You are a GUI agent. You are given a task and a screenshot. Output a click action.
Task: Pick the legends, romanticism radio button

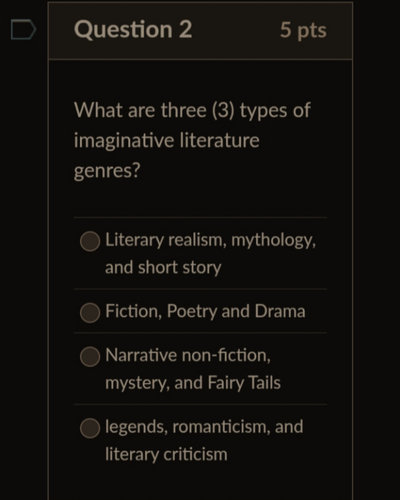90,428
